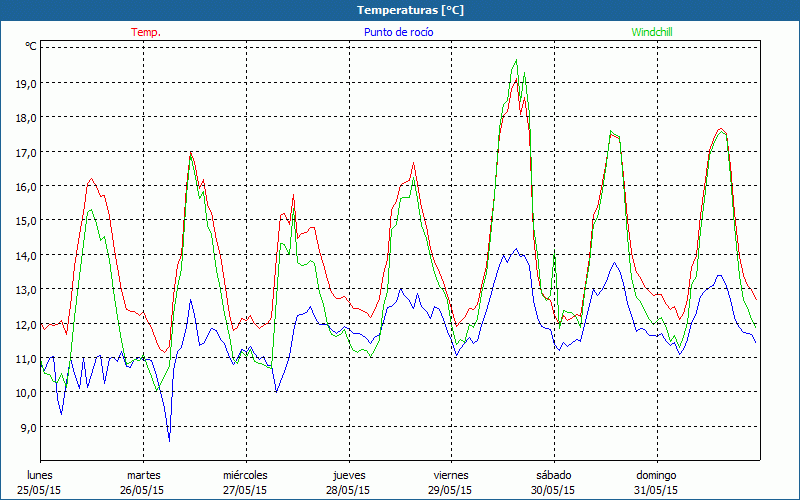The width and height of the screenshot is (800, 500).
Task: Click the 25/05/15 date label
Action: [x=40, y=490]
